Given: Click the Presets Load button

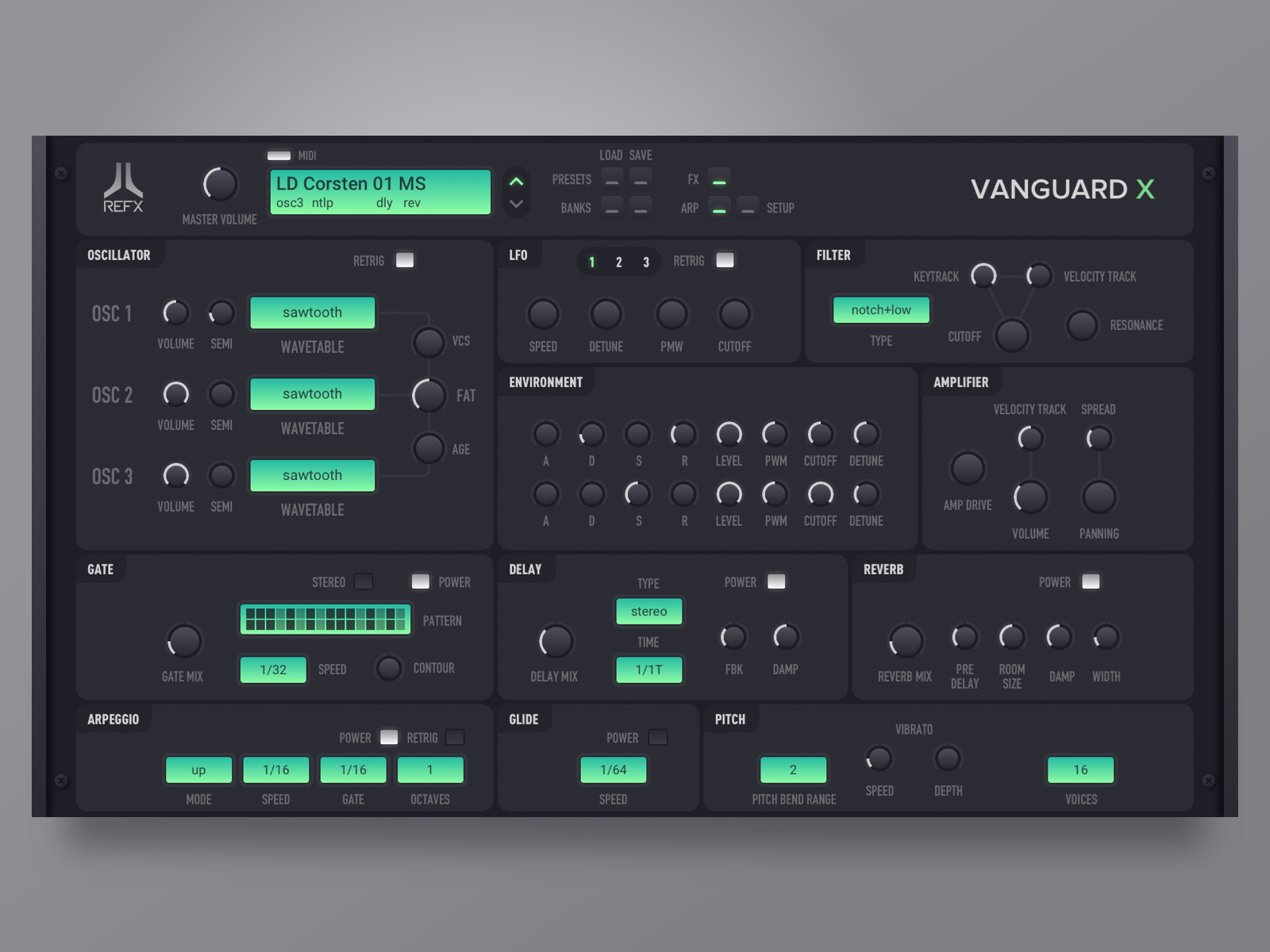Looking at the screenshot, I should pyautogui.click(x=612, y=178).
